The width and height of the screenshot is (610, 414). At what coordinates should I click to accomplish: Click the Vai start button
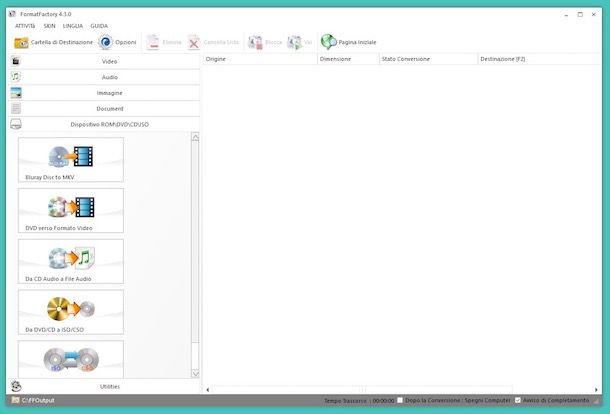[300, 42]
